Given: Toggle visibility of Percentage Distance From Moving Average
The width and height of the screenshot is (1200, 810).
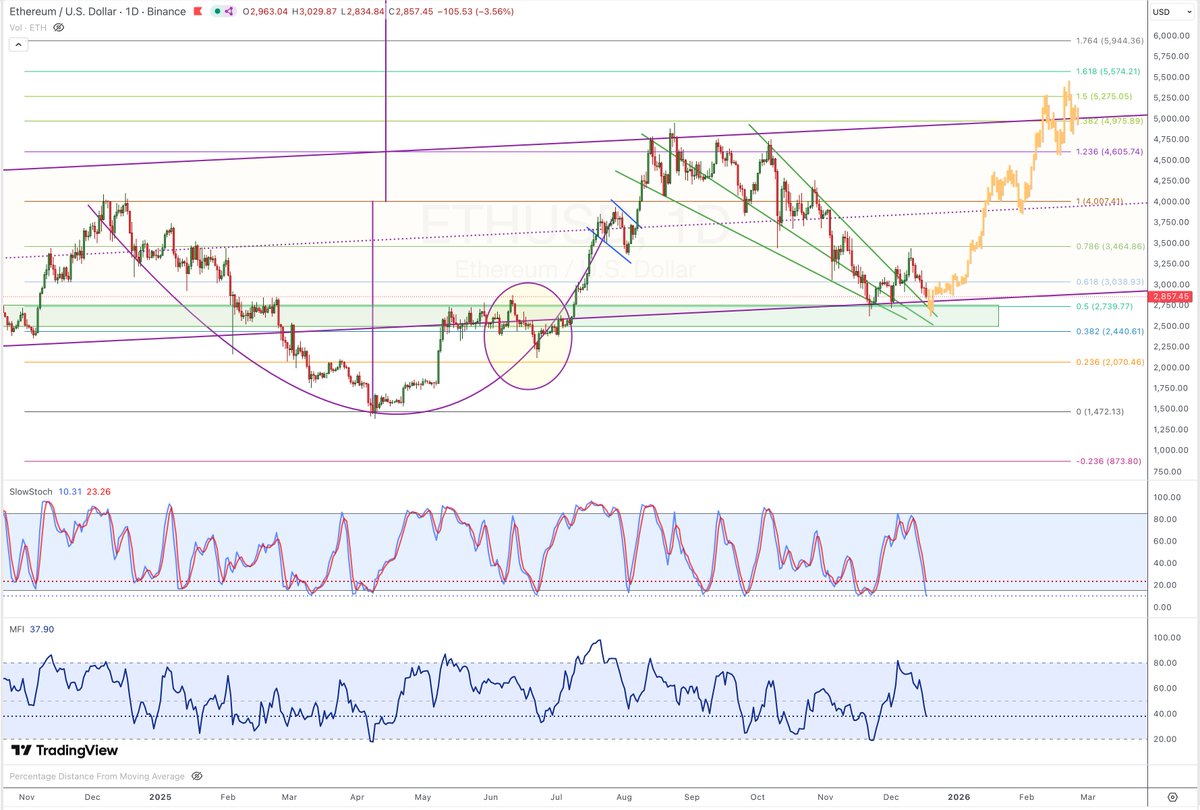Looking at the screenshot, I should coord(197,775).
